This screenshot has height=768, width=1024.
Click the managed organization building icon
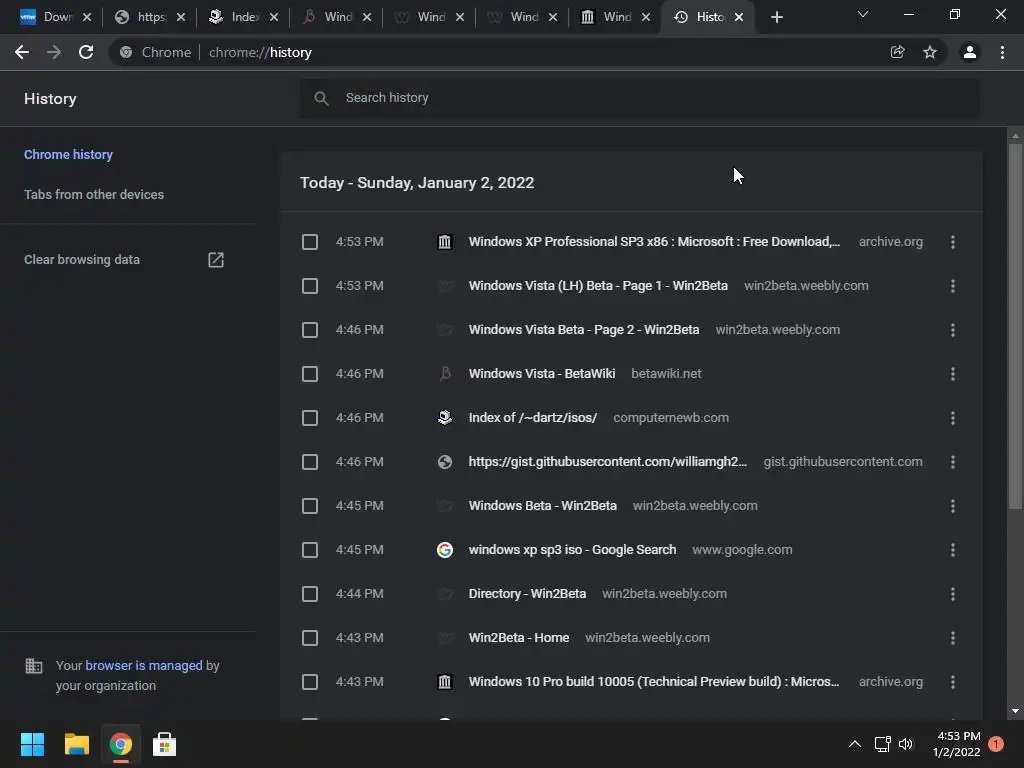pos(33,666)
